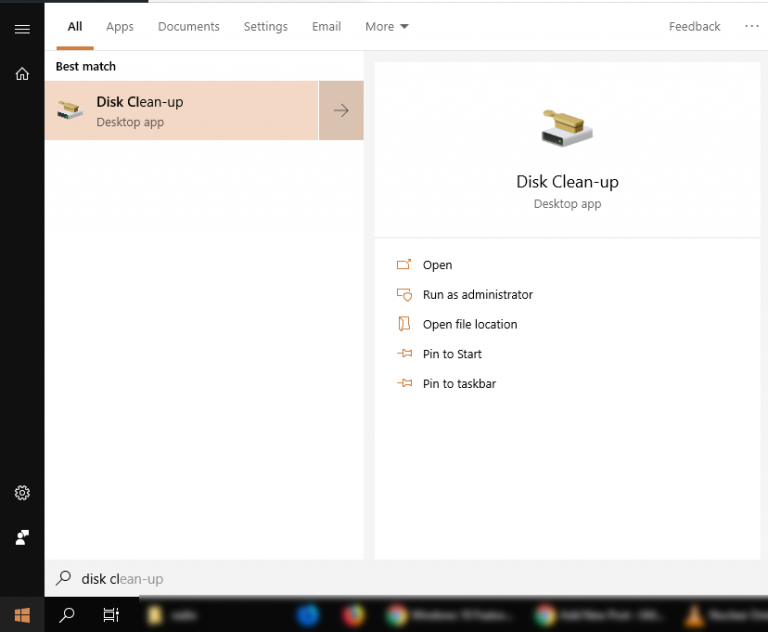Click the feedback person icon in the sidebar
Screen dimensions: 768x632
[x=22, y=537]
